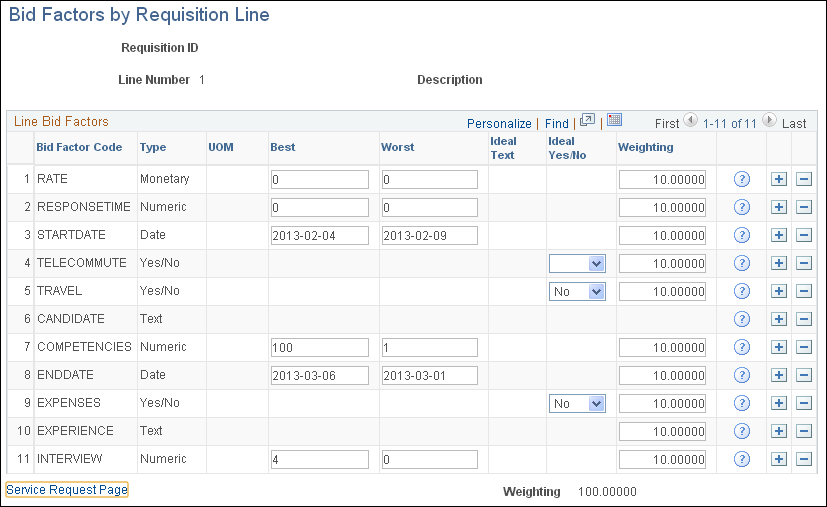Edit the Worst date for ENDDATE
The height and width of the screenshot is (507, 827).
(x=430, y=375)
